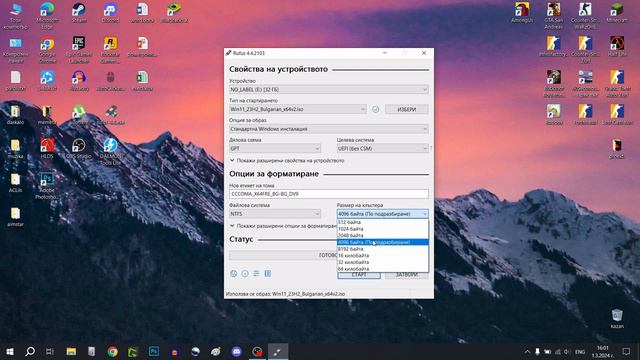The image size is (640, 360).
Task: Open Rufus language selector globe icon
Action: point(233,273)
